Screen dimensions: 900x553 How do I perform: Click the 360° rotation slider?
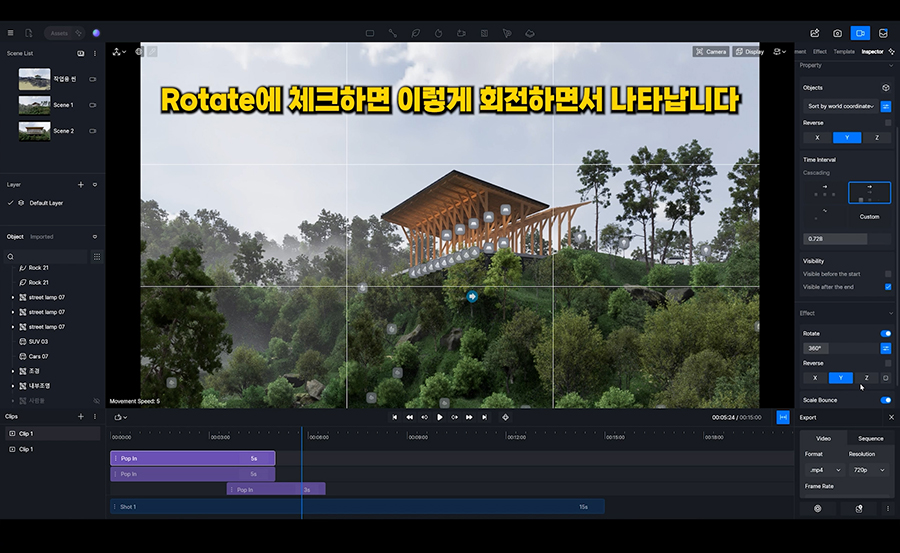tap(841, 349)
